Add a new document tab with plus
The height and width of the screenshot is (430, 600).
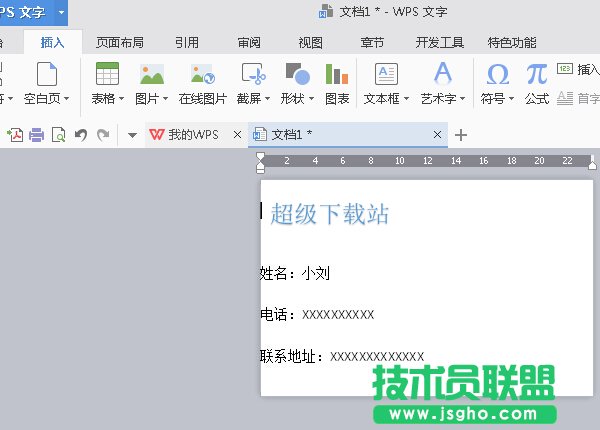click(461, 135)
